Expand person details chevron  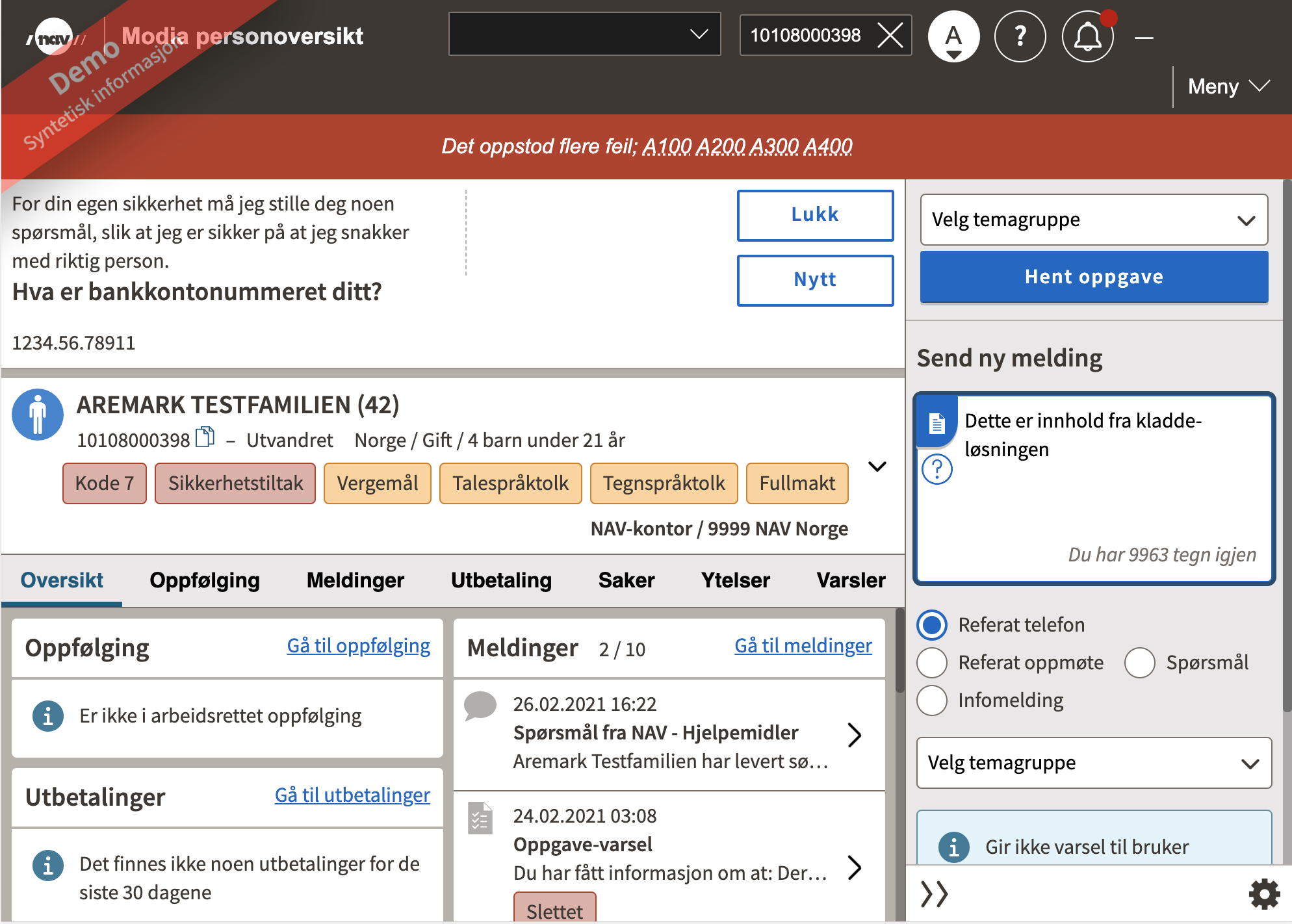click(x=877, y=467)
